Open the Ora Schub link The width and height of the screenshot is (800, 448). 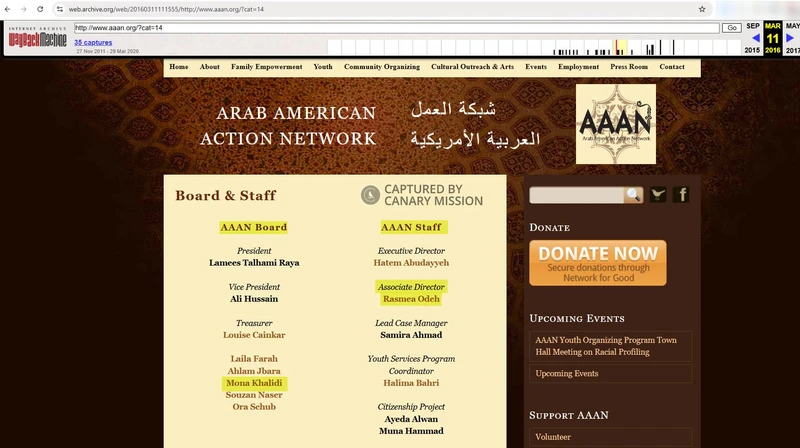coord(254,407)
